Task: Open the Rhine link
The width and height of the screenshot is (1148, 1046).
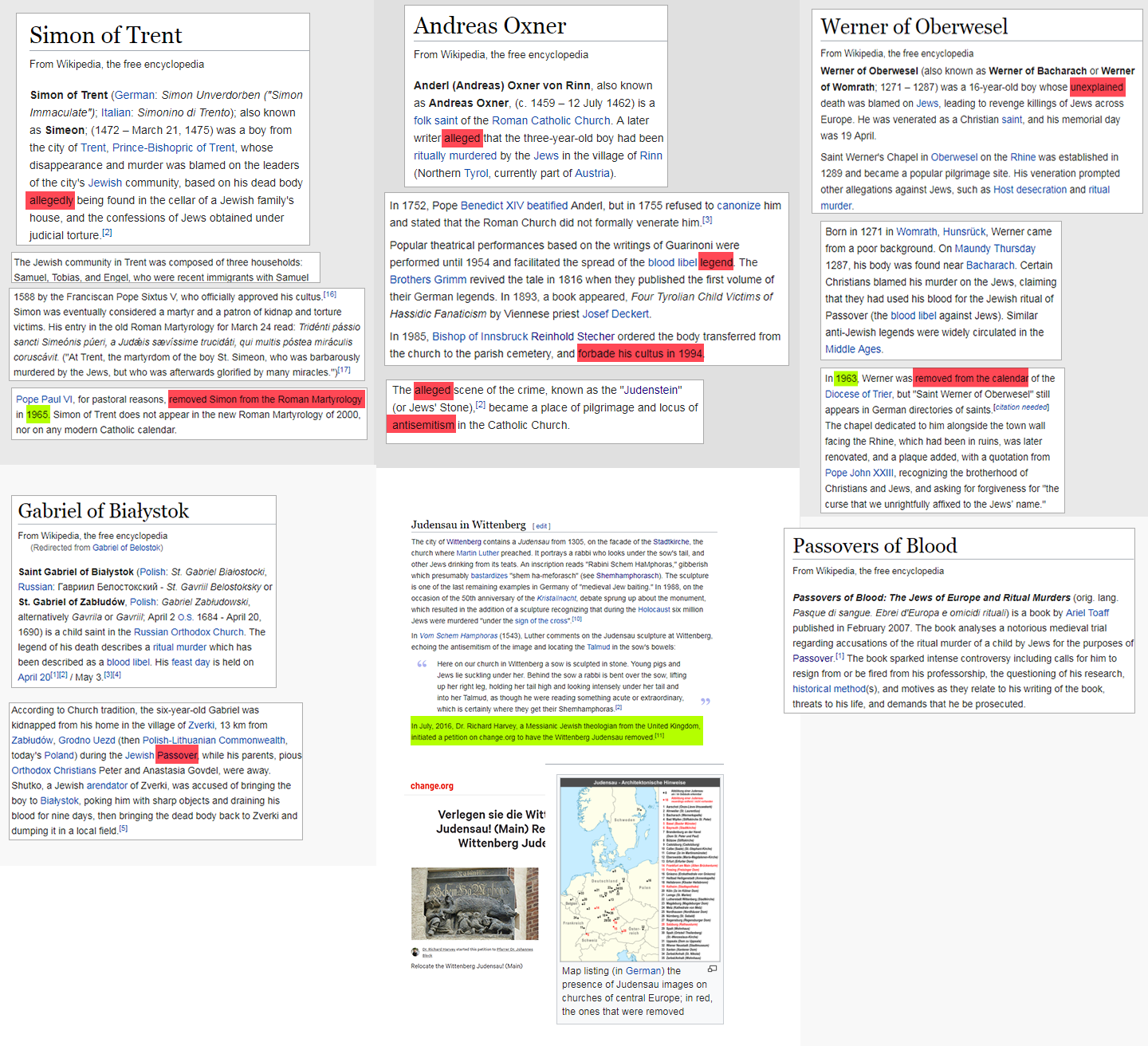Action: click(x=1024, y=157)
